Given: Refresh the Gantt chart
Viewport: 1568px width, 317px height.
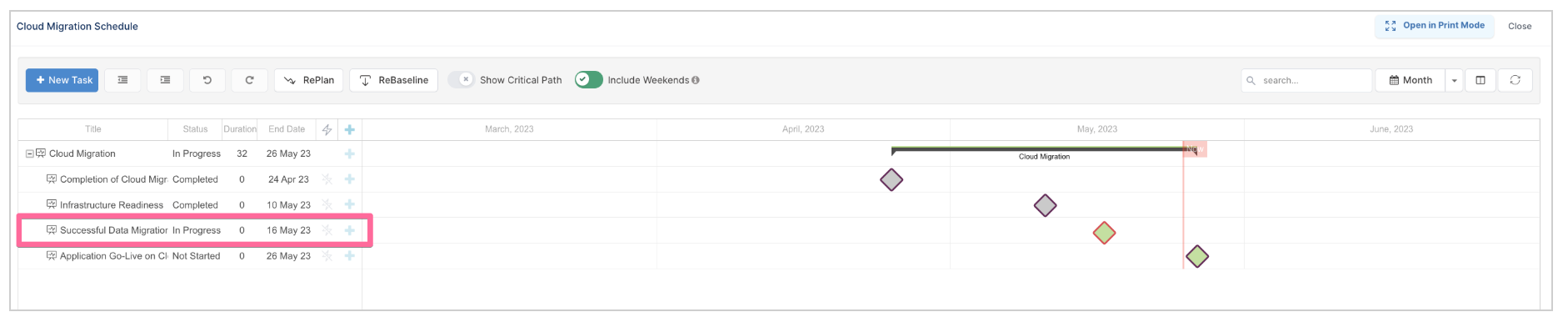Looking at the screenshot, I should pyautogui.click(x=1516, y=80).
